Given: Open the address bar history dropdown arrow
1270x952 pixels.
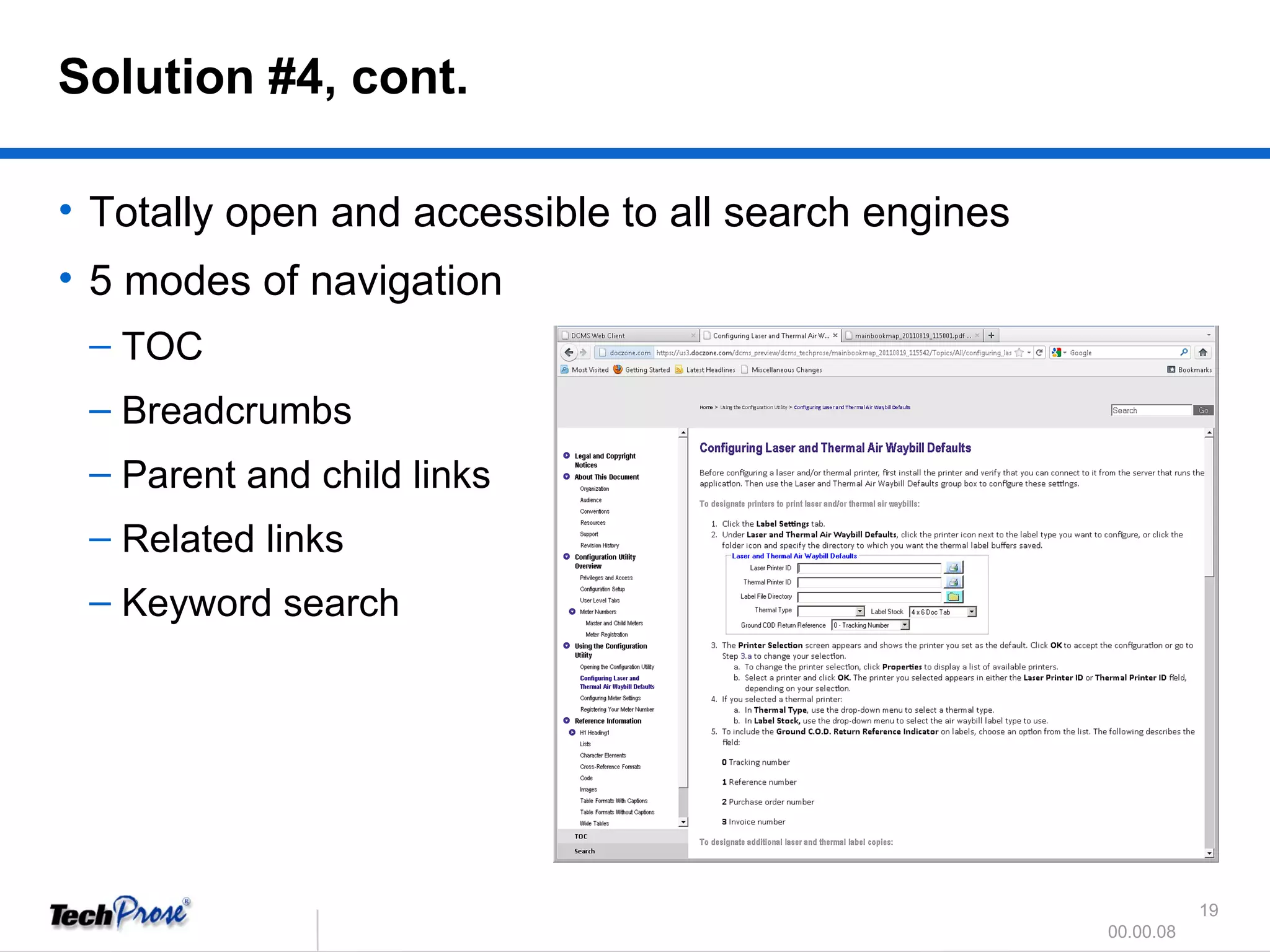Looking at the screenshot, I should pyautogui.click(x=1029, y=353).
